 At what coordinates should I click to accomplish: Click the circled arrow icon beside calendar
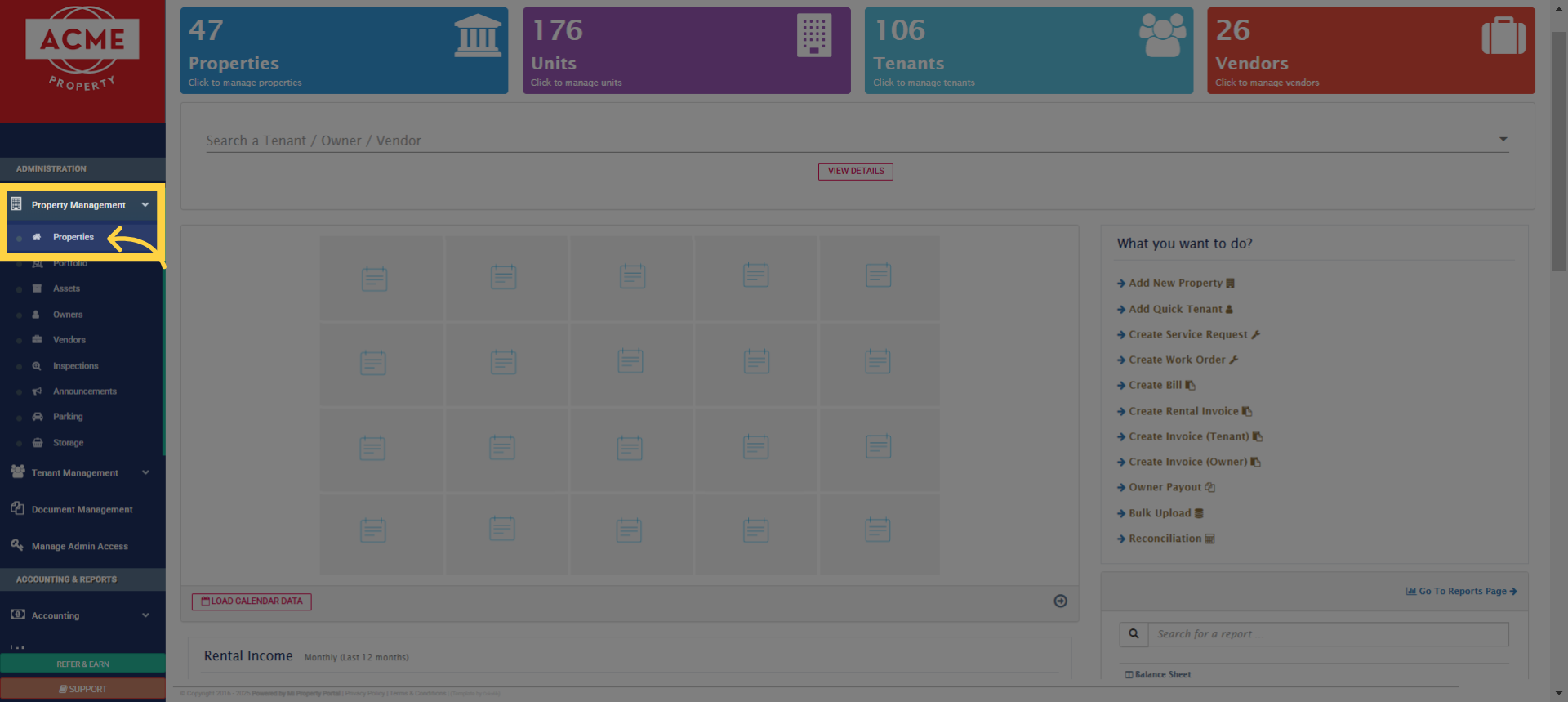(x=1060, y=601)
